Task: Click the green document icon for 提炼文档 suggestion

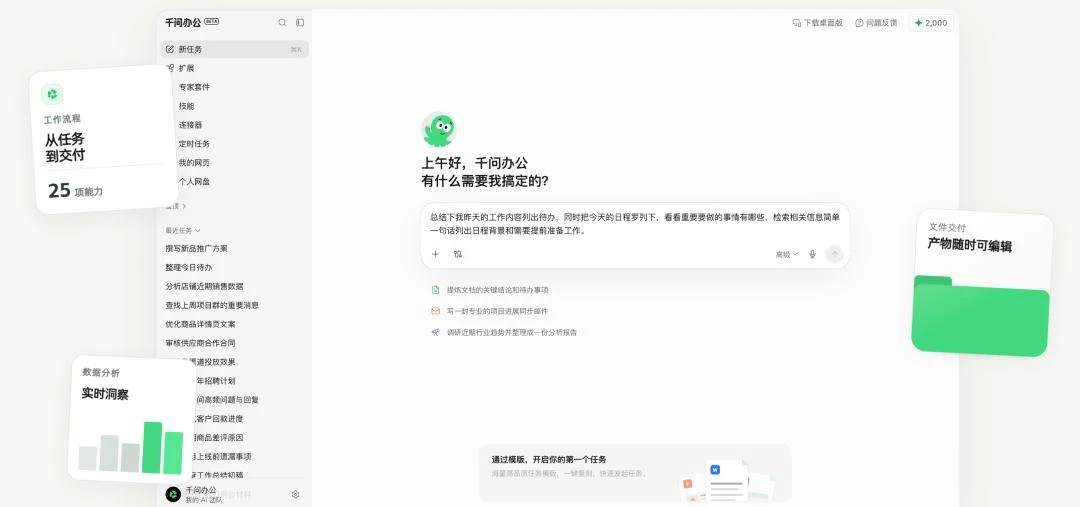Action: (x=435, y=290)
